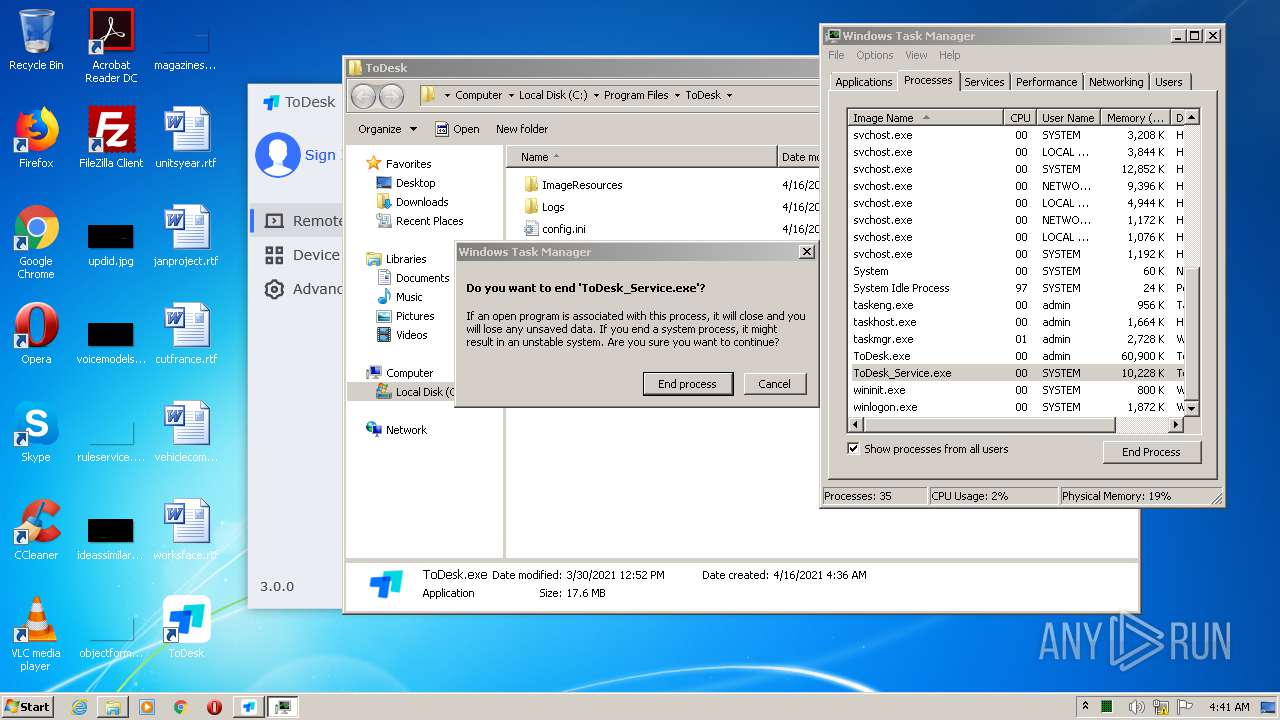
Task: Select winlogon.exe process row
Action: [x=1018, y=407]
